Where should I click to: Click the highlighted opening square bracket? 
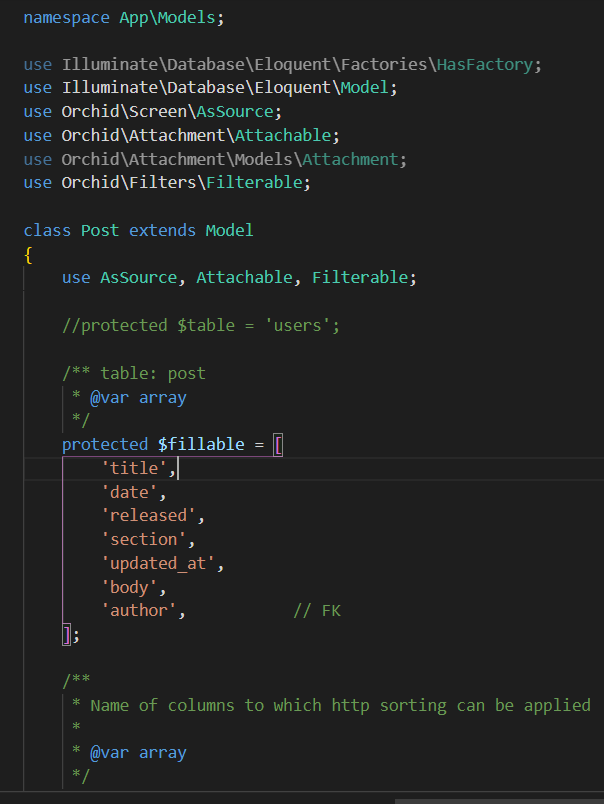click(x=278, y=445)
